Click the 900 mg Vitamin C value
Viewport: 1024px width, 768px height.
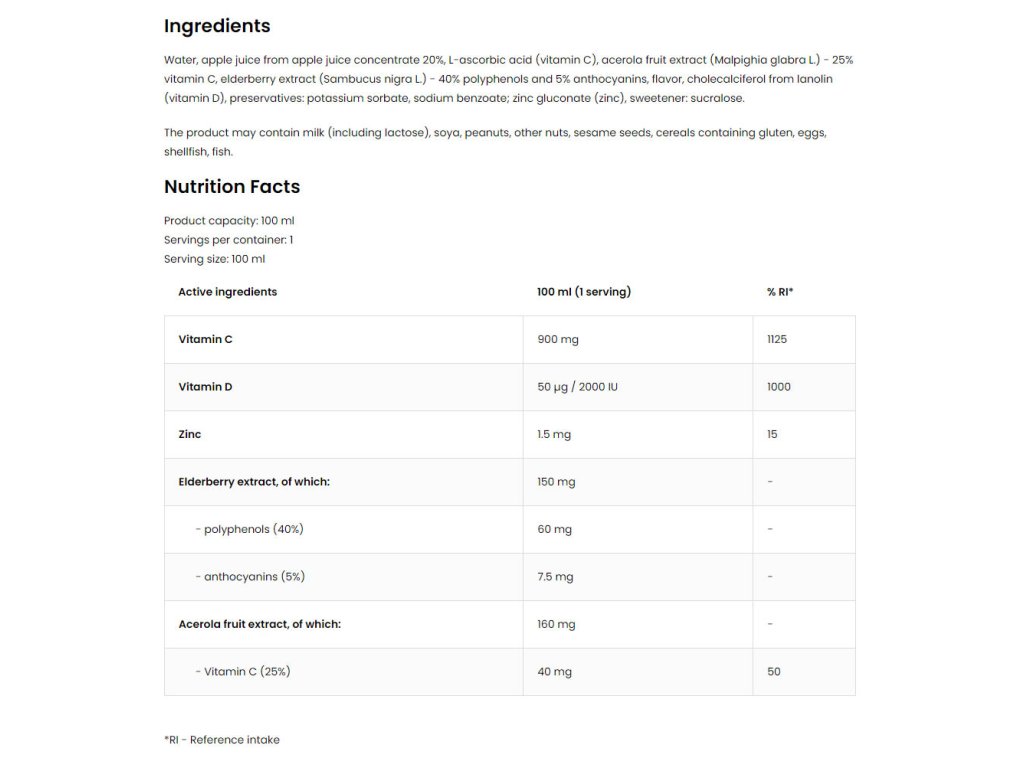pyautogui.click(x=558, y=340)
